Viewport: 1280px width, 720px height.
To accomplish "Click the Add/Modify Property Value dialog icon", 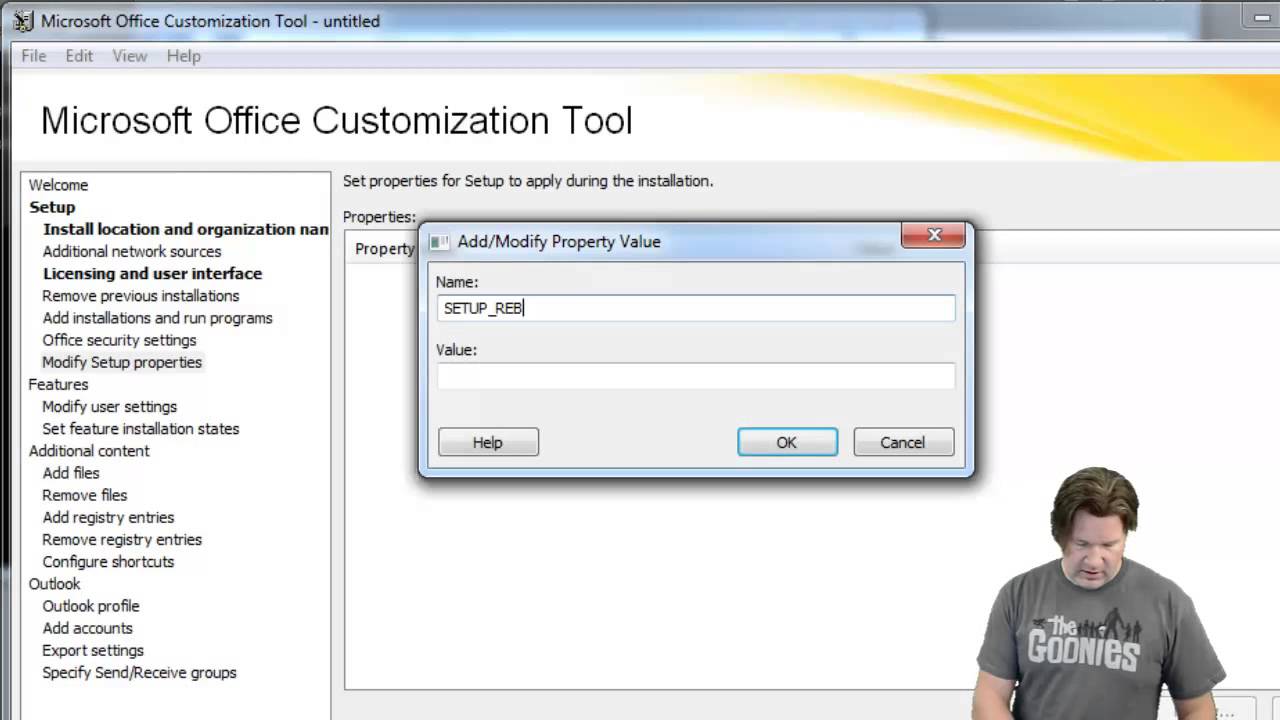I will tap(440, 241).
